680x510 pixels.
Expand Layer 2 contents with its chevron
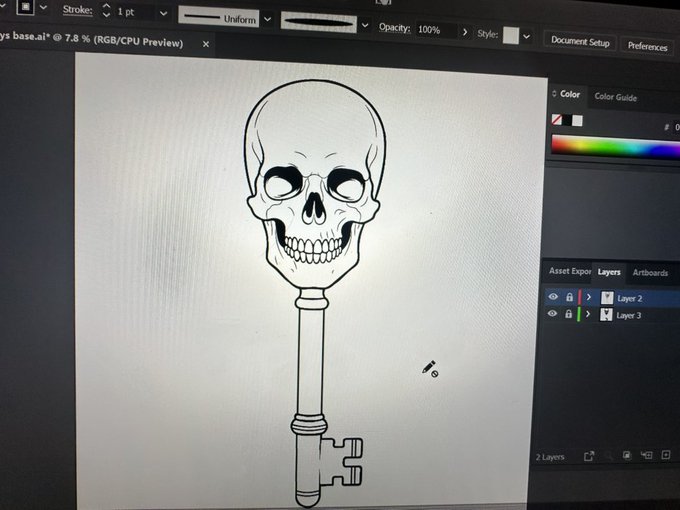[588, 297]
